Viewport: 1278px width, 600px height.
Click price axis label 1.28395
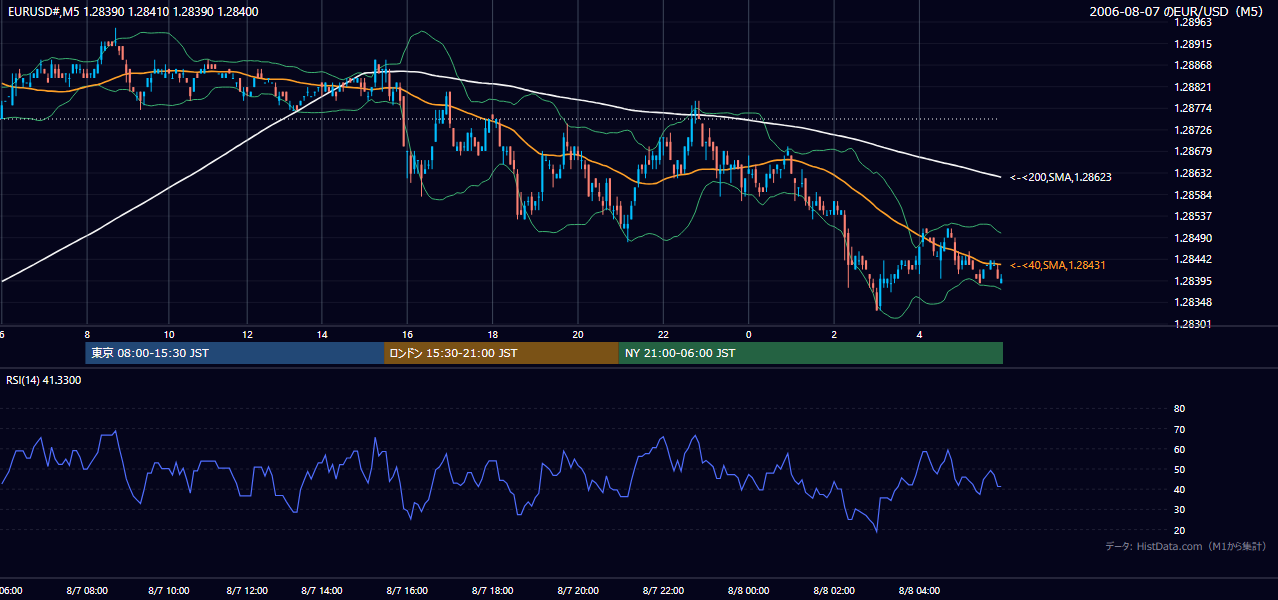pos(1191,281)
